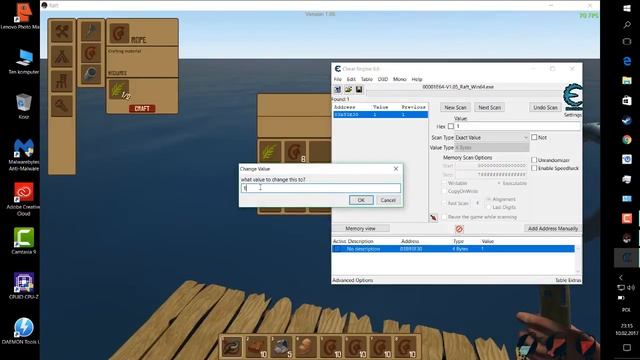Open File Explorer from the taskbar

pyautogui.click(x=627, y=80)
